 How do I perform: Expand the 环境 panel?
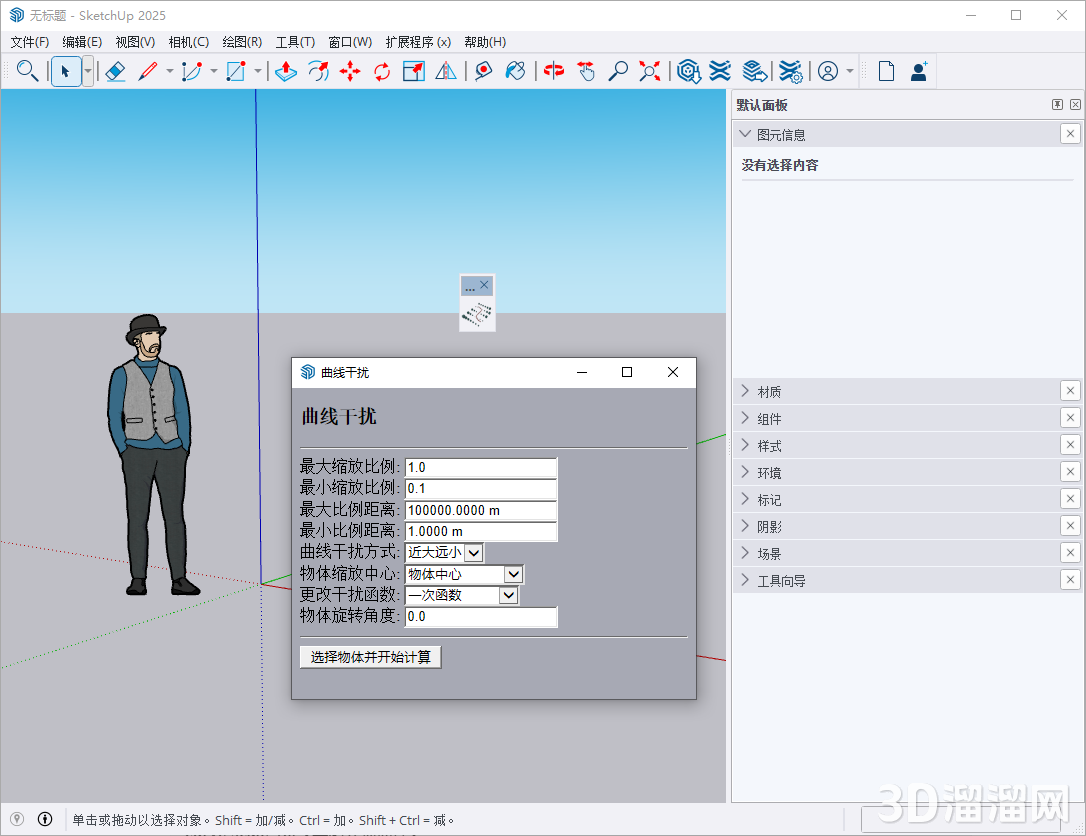pos(745,472)
